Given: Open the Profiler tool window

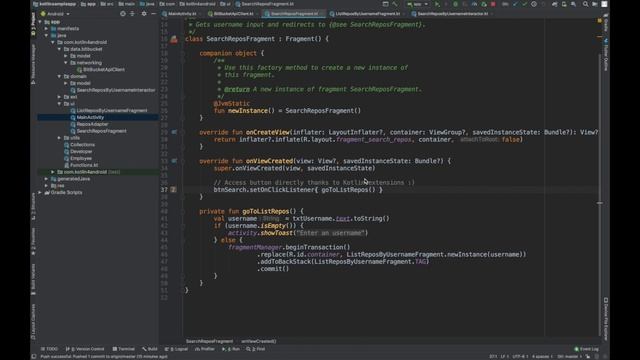Looking at the screenshot, I should (205, 349).
